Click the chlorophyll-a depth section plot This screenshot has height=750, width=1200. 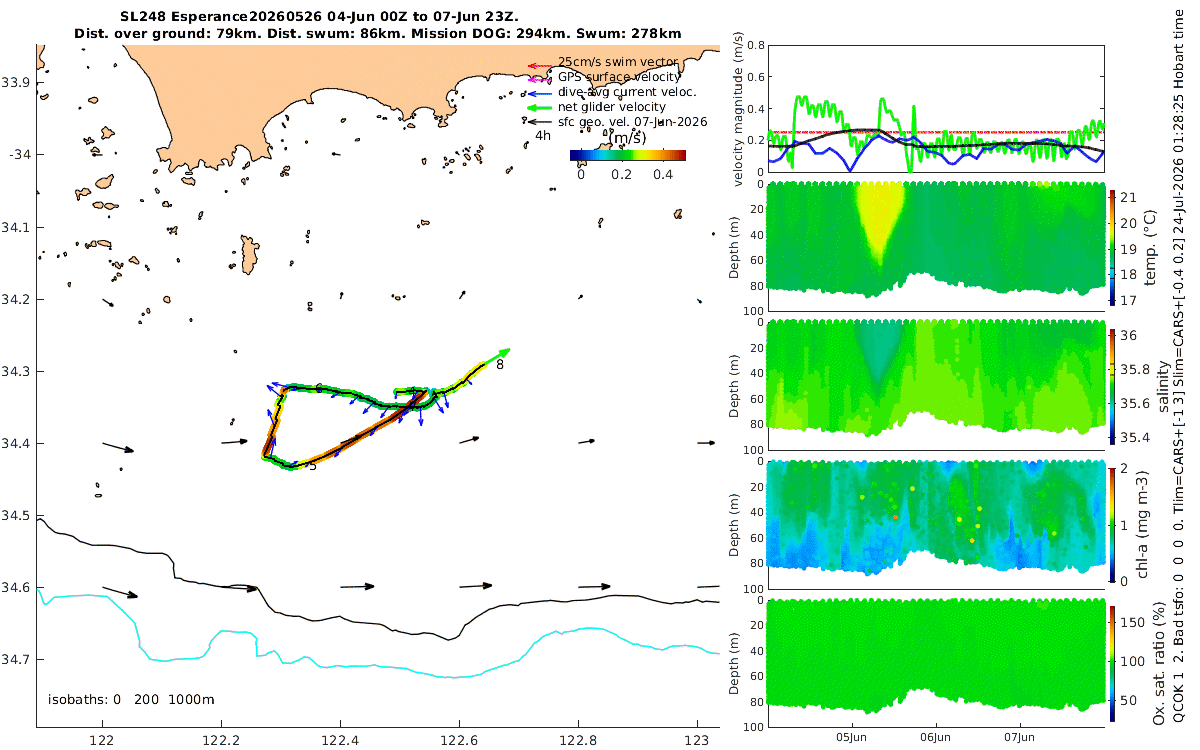[x=936, y=516]
